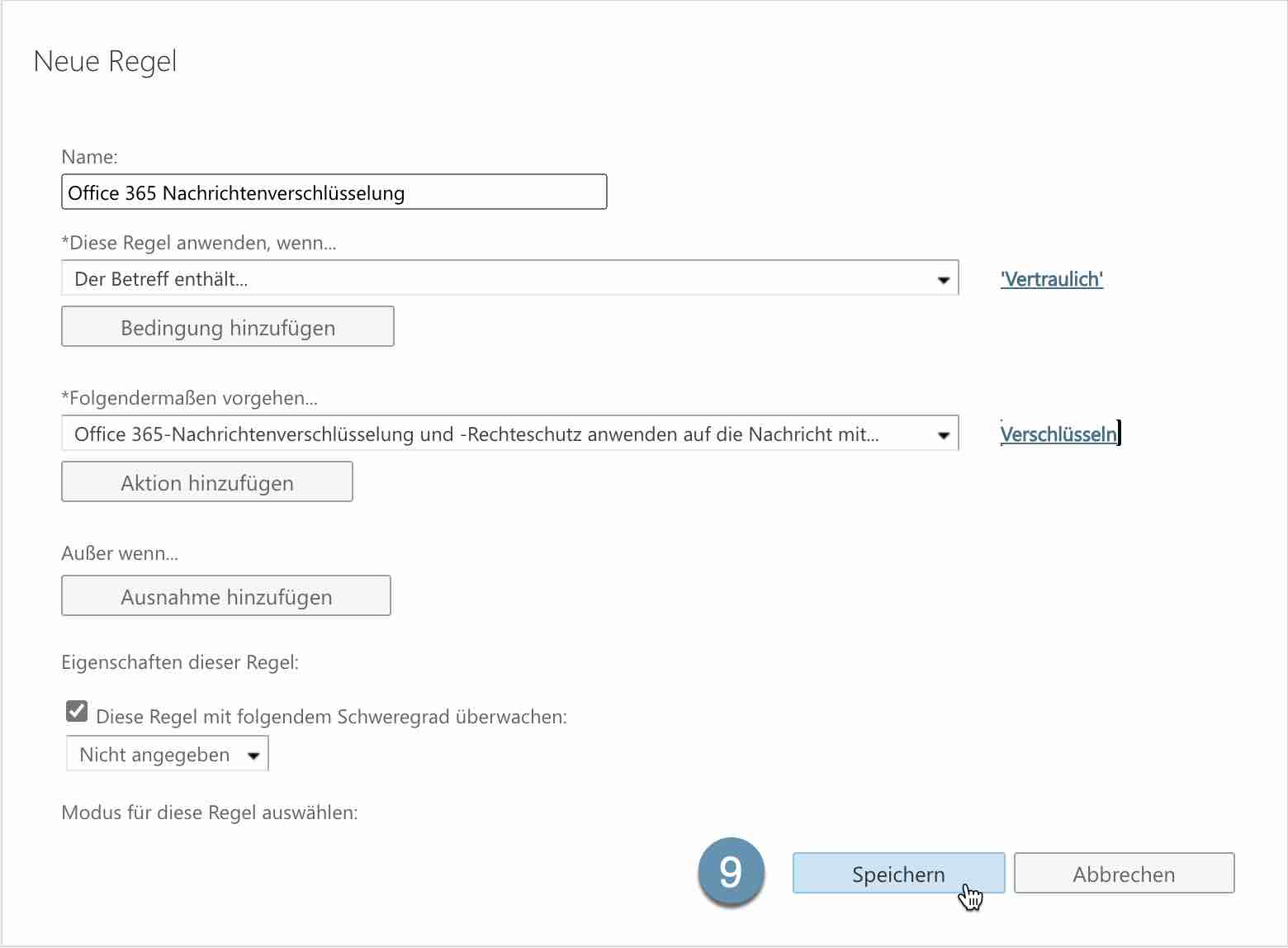This screenshot has height=948, width=1288.
Task: Click the Bedingung hinzufügen button
Action: 228,327
